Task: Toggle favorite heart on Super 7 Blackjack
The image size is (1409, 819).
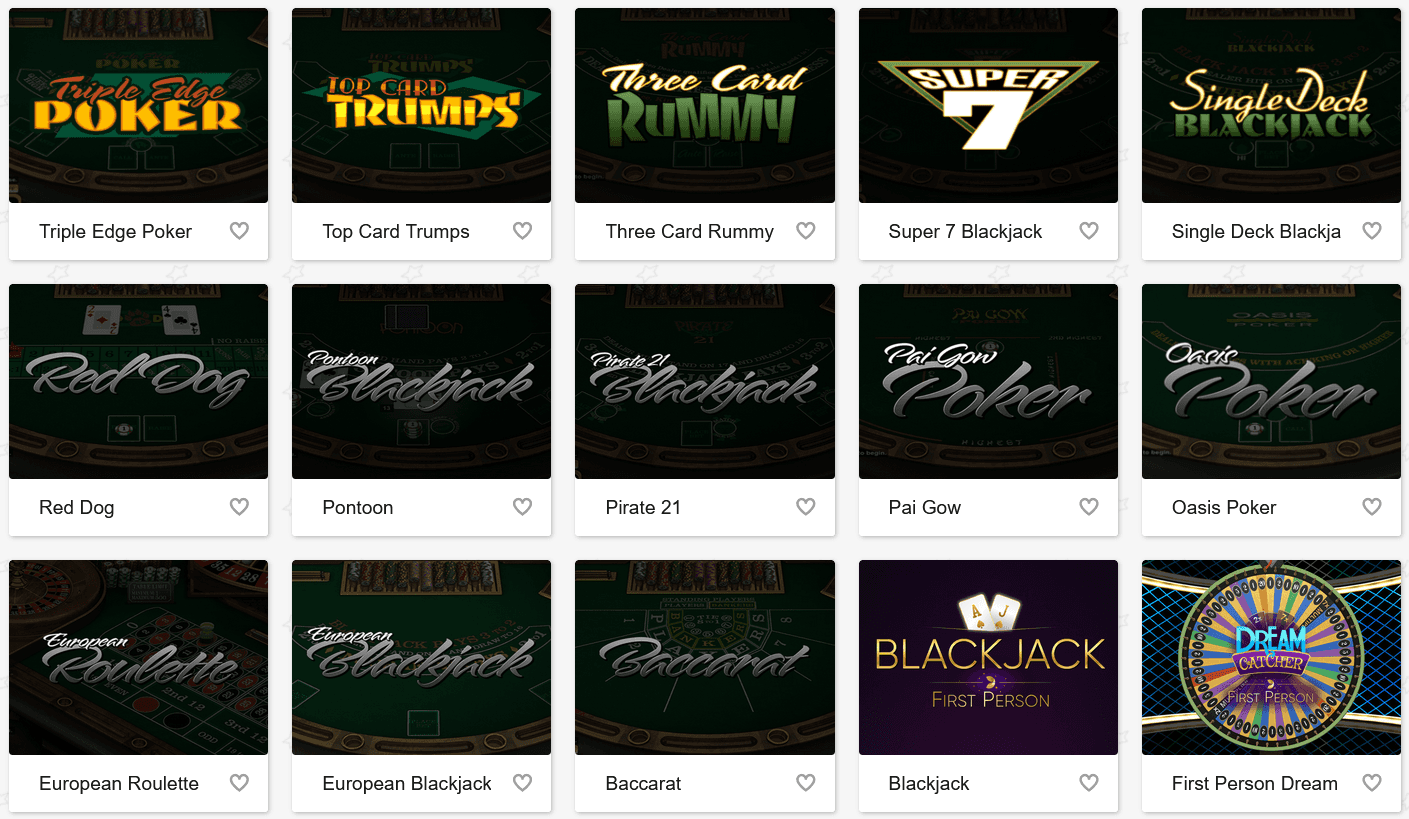Action: (x=1089, y=231)
